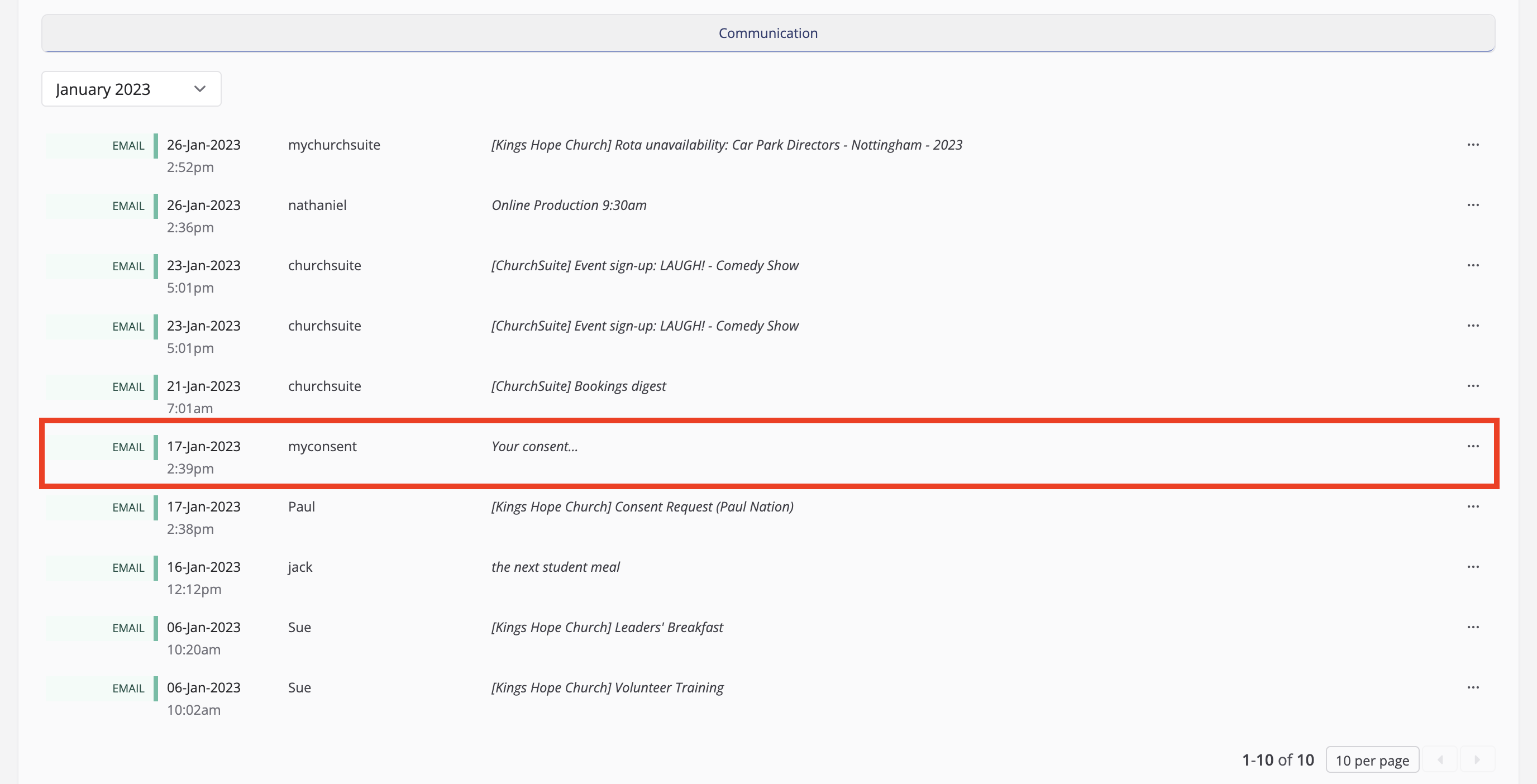
Task: Open the January 2023 month dropdown
Action: click(131, 89)
